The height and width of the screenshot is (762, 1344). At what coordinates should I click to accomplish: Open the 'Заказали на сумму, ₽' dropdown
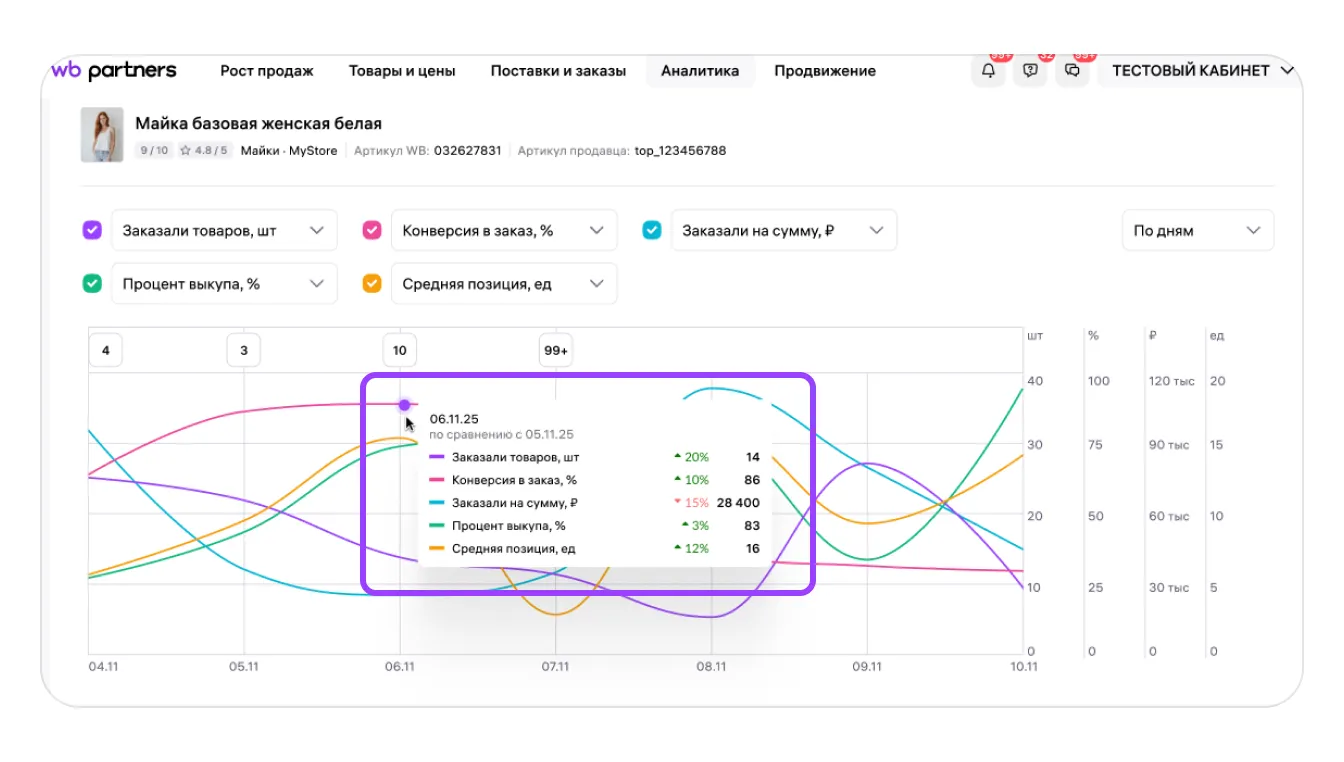(x=783, y=230)
